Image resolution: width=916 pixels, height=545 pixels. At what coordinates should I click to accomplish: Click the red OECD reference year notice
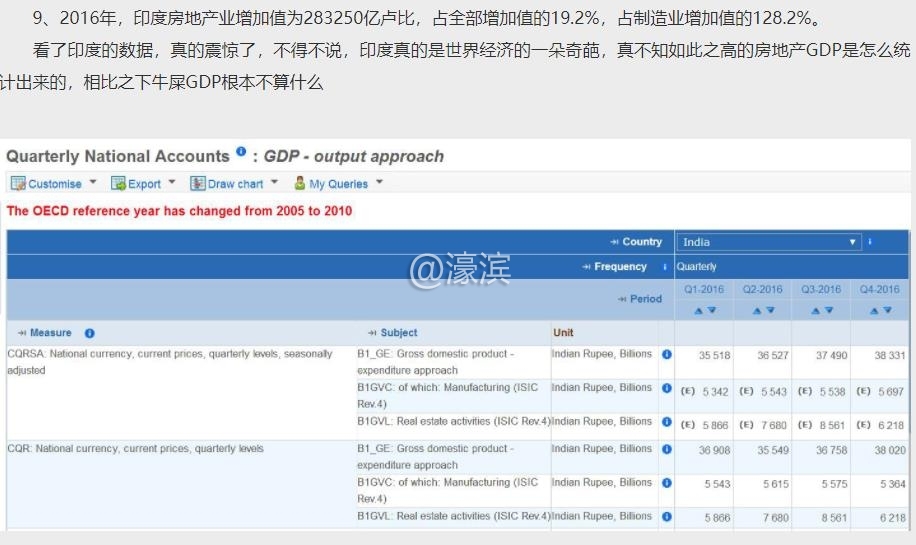click(x=179, y=211)
